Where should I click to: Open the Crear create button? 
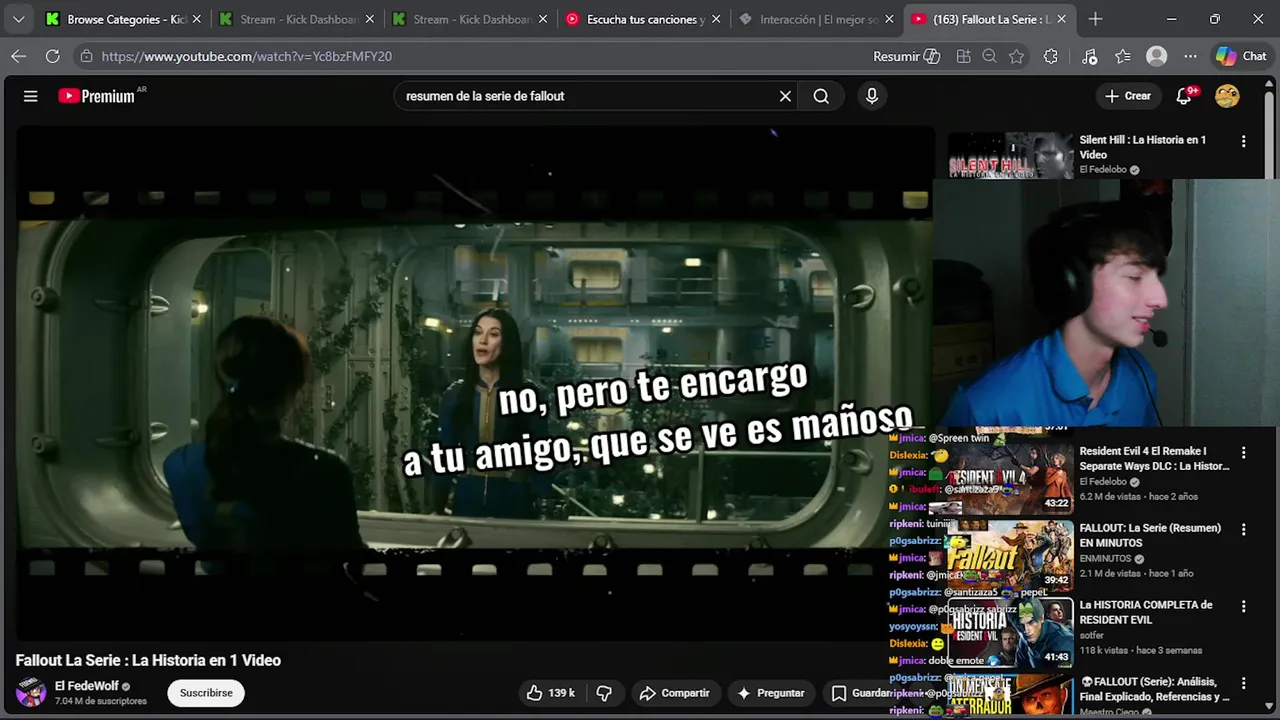click(x=1128, y=96)
